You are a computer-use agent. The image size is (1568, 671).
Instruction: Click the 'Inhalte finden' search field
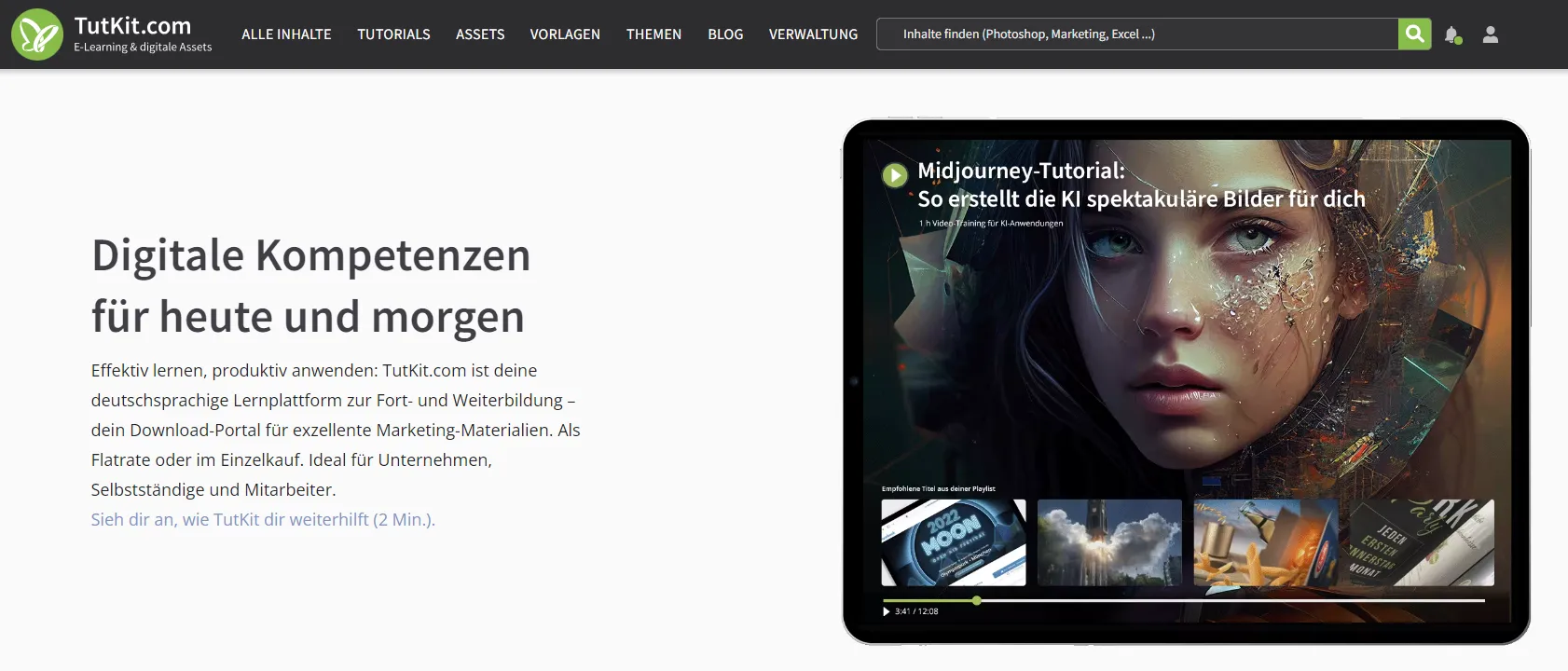tap(1137, 34)
